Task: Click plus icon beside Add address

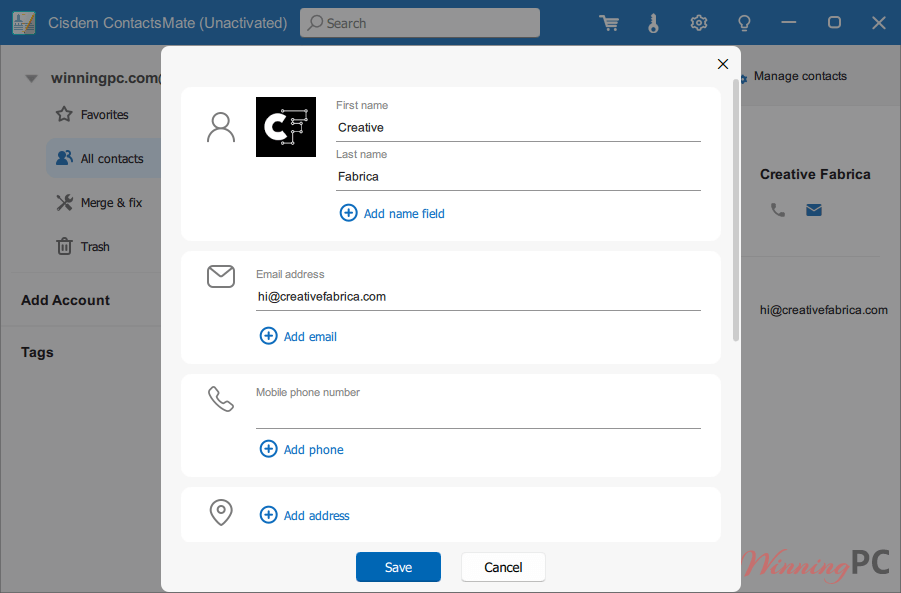Action: [268, 515]
